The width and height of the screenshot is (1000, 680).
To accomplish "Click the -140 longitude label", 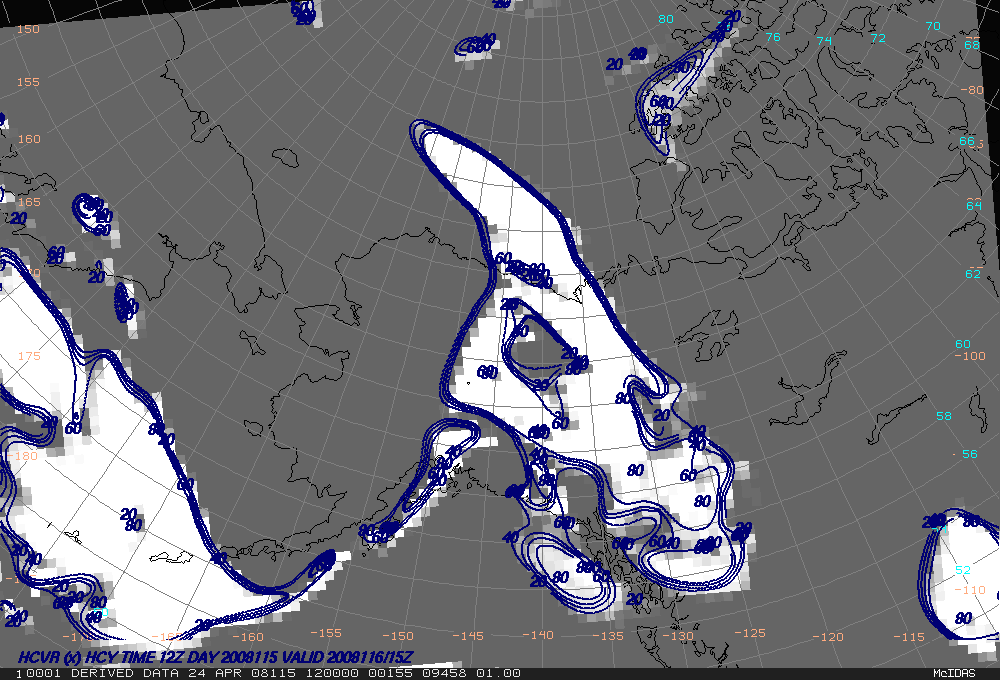I will [538, 634].
